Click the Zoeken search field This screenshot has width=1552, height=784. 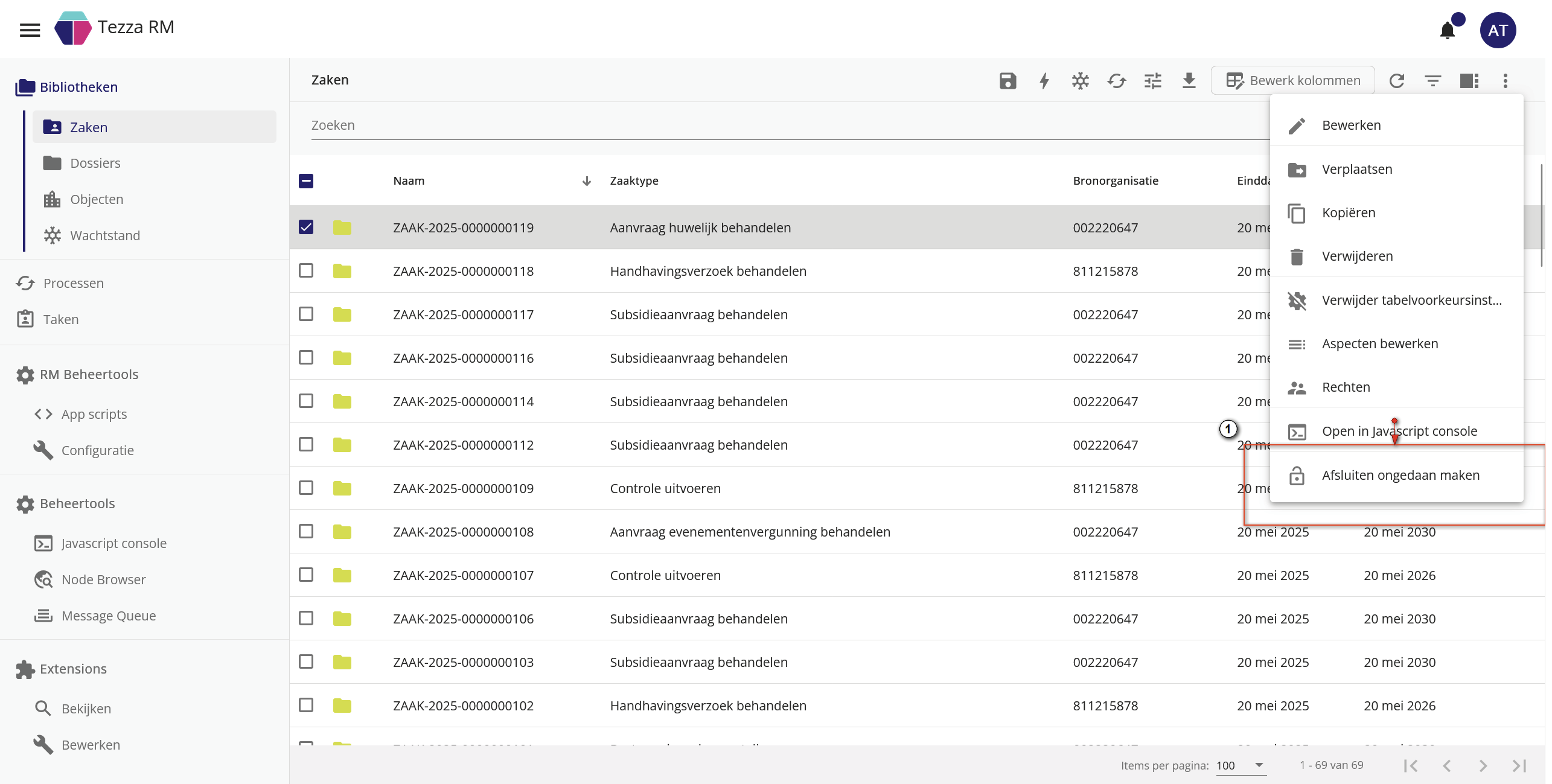[791, 125]
